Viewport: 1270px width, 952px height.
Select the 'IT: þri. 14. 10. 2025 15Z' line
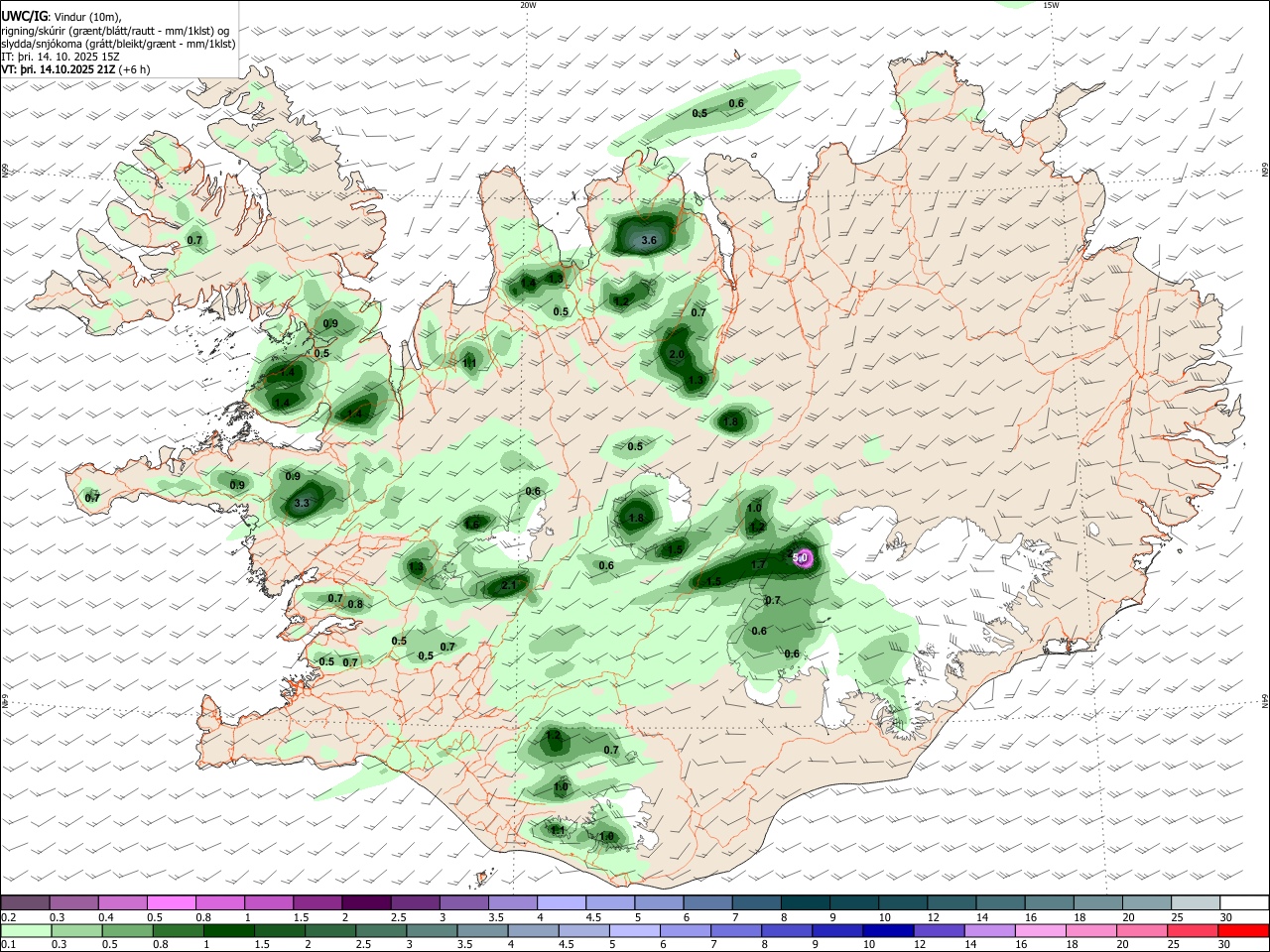[x=61, y=57]
